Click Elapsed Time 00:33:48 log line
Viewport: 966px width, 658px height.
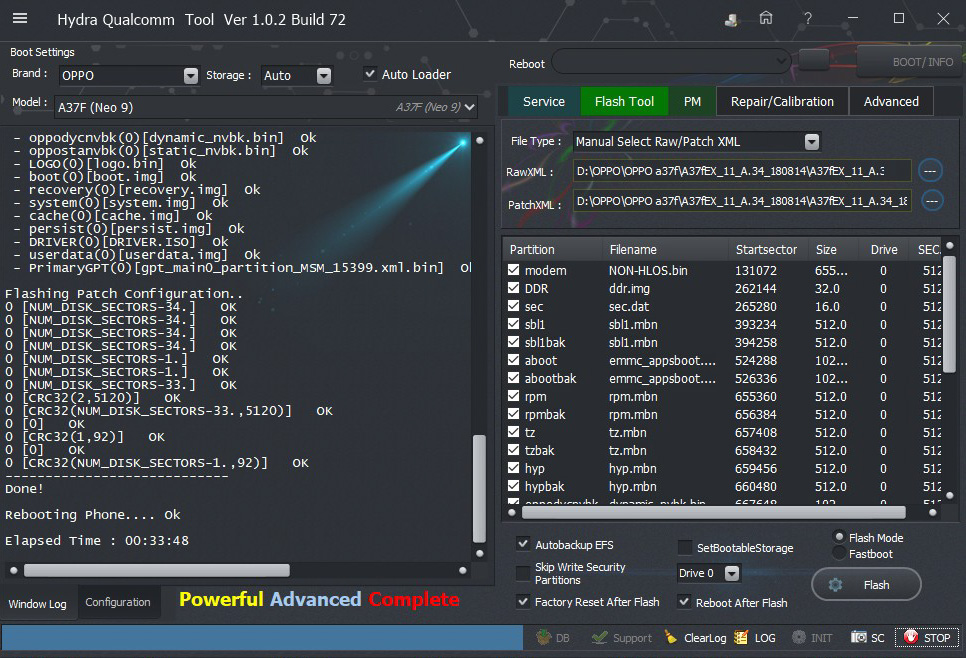[x=97, y=540]
